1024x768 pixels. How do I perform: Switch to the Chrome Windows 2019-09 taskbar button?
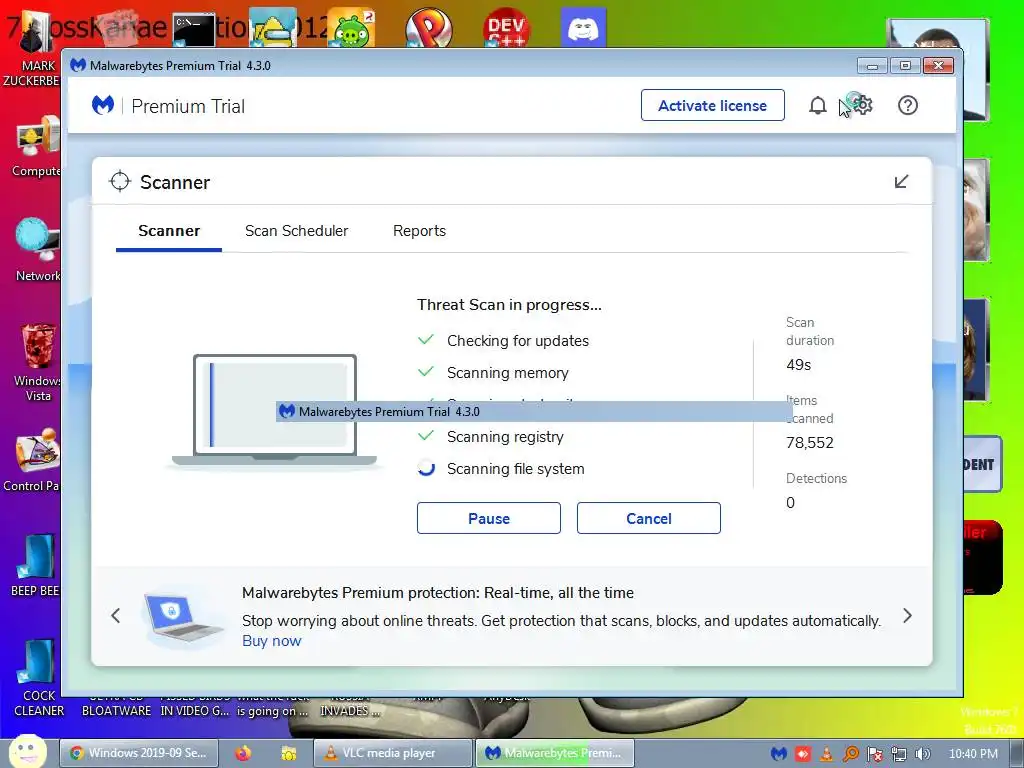[x=139, y=753]
